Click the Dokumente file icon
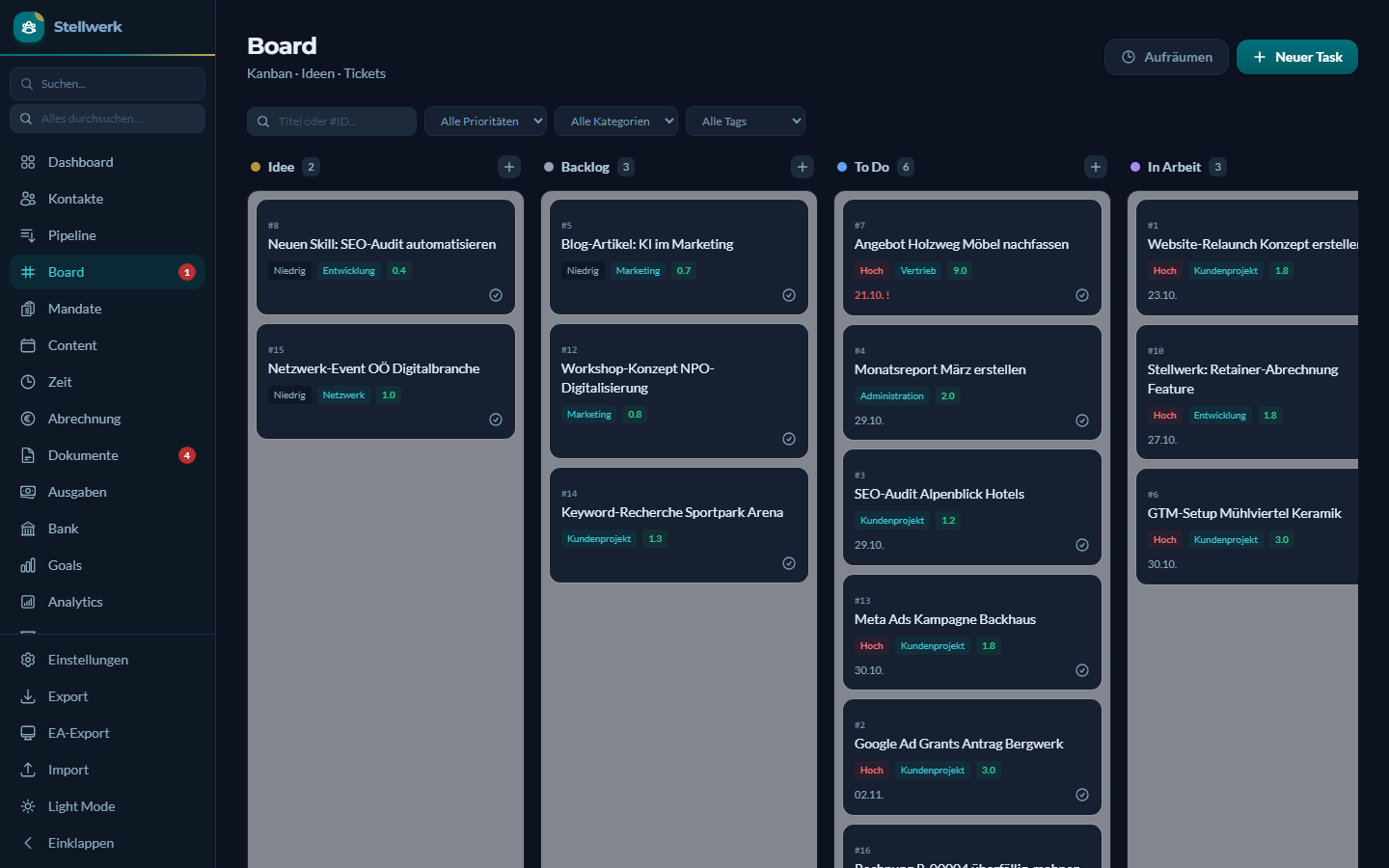This screenshot has height=868, width=1389. click(x=28, y=455)
